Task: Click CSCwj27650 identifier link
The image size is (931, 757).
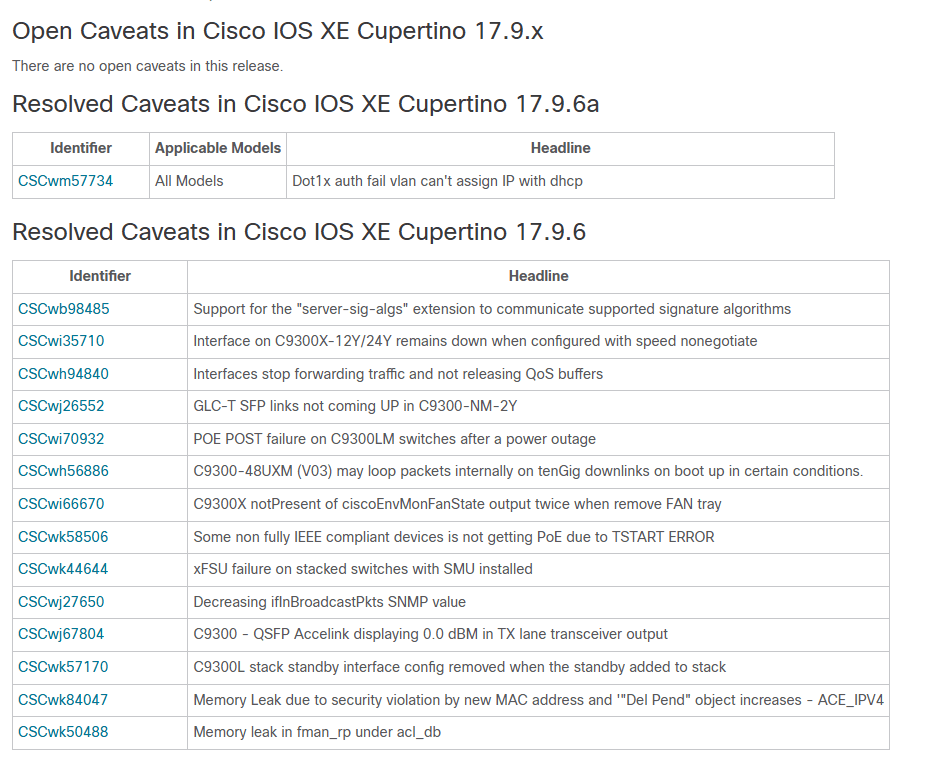Action: 61,602
